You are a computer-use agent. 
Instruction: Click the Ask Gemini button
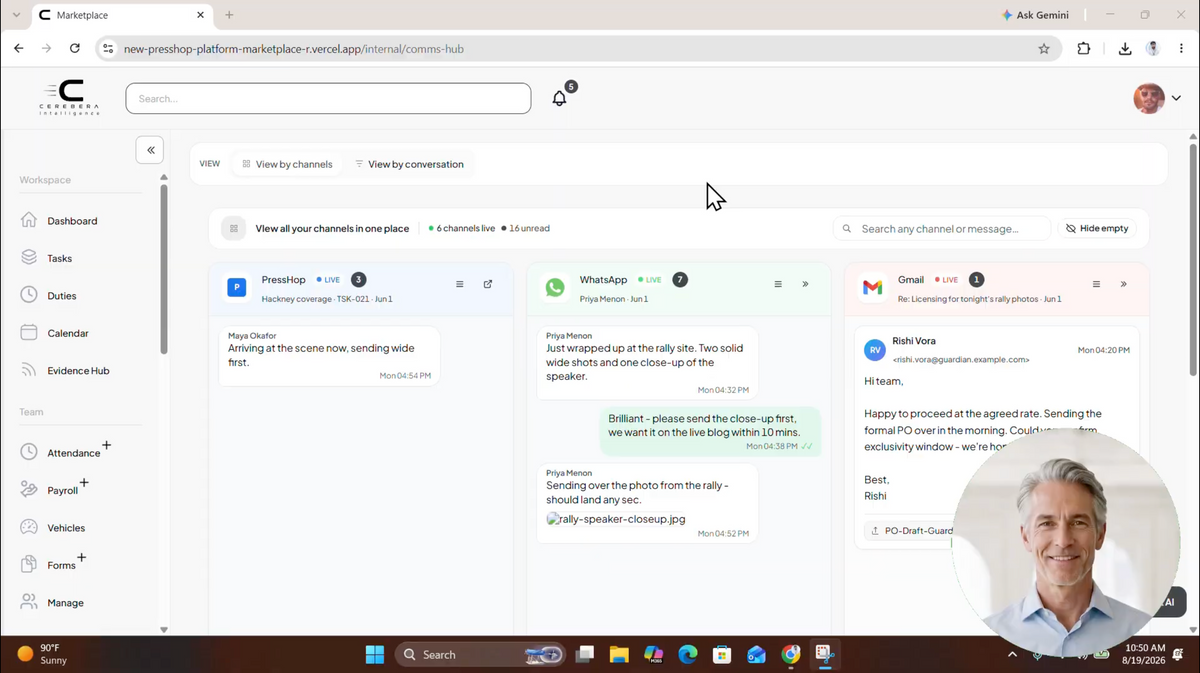pos(1035,15)
